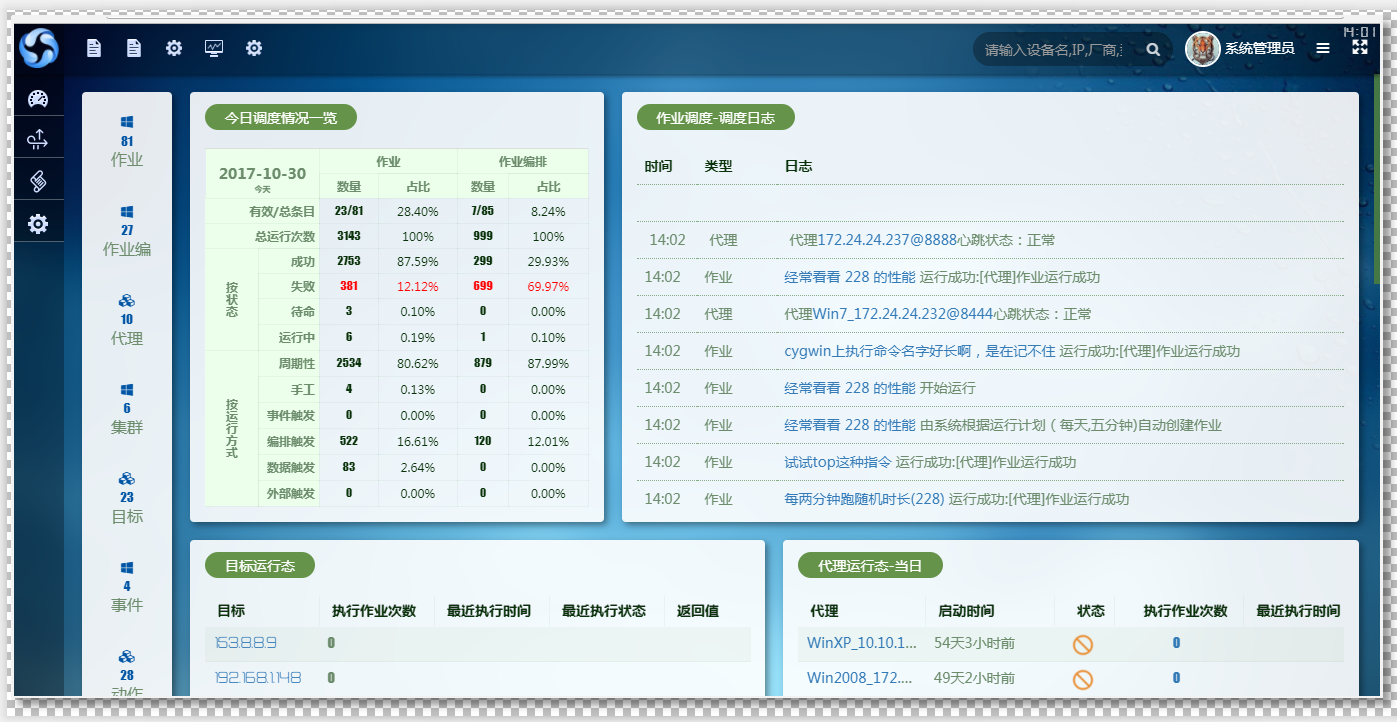This screenshot has width=1397, height=722.
Task: Open the script scroll icon in sidebar
Action: (x=38, y=181)
